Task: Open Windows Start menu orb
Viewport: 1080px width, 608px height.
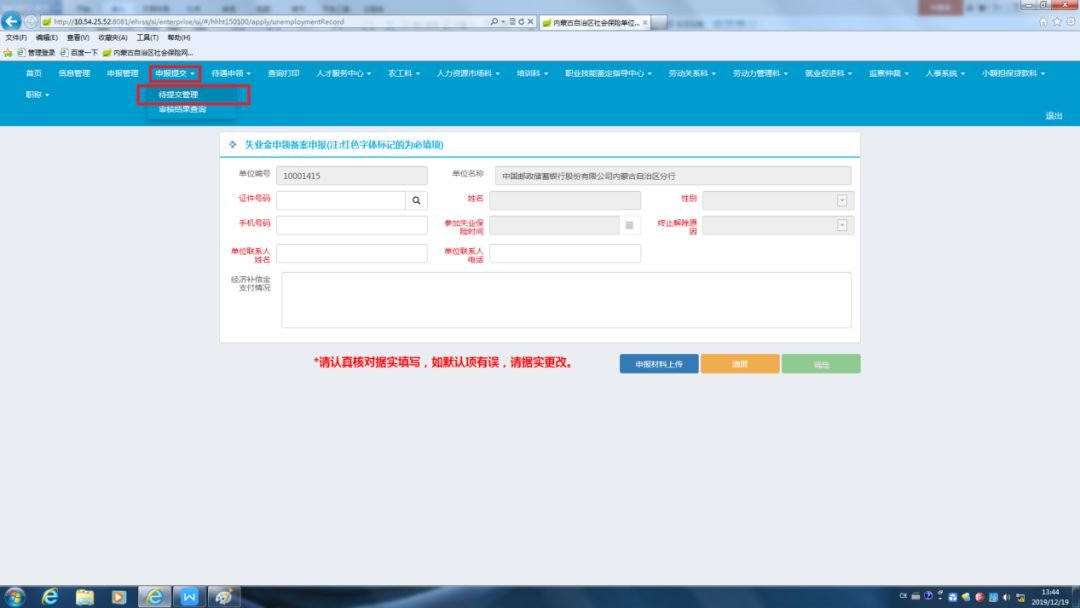Action: [x=16, y=596]
